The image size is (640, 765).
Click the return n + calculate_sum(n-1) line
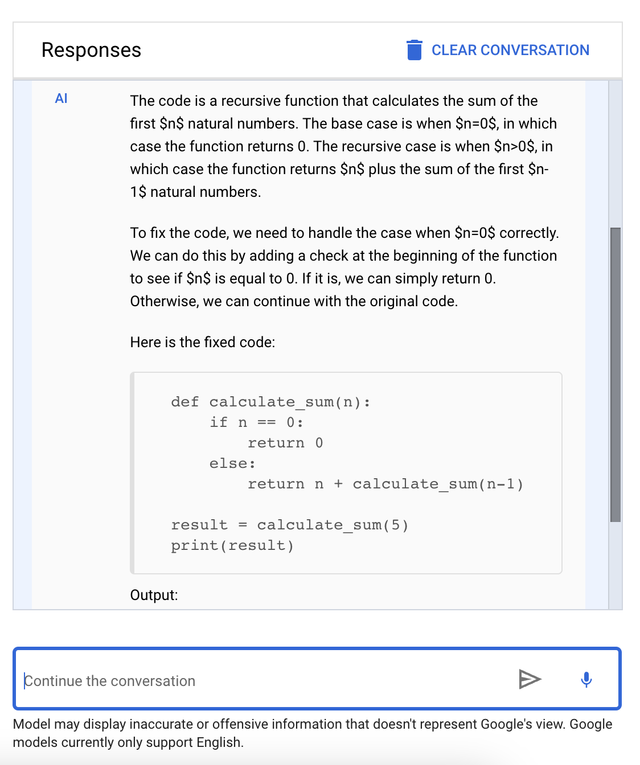coord(385,484)
